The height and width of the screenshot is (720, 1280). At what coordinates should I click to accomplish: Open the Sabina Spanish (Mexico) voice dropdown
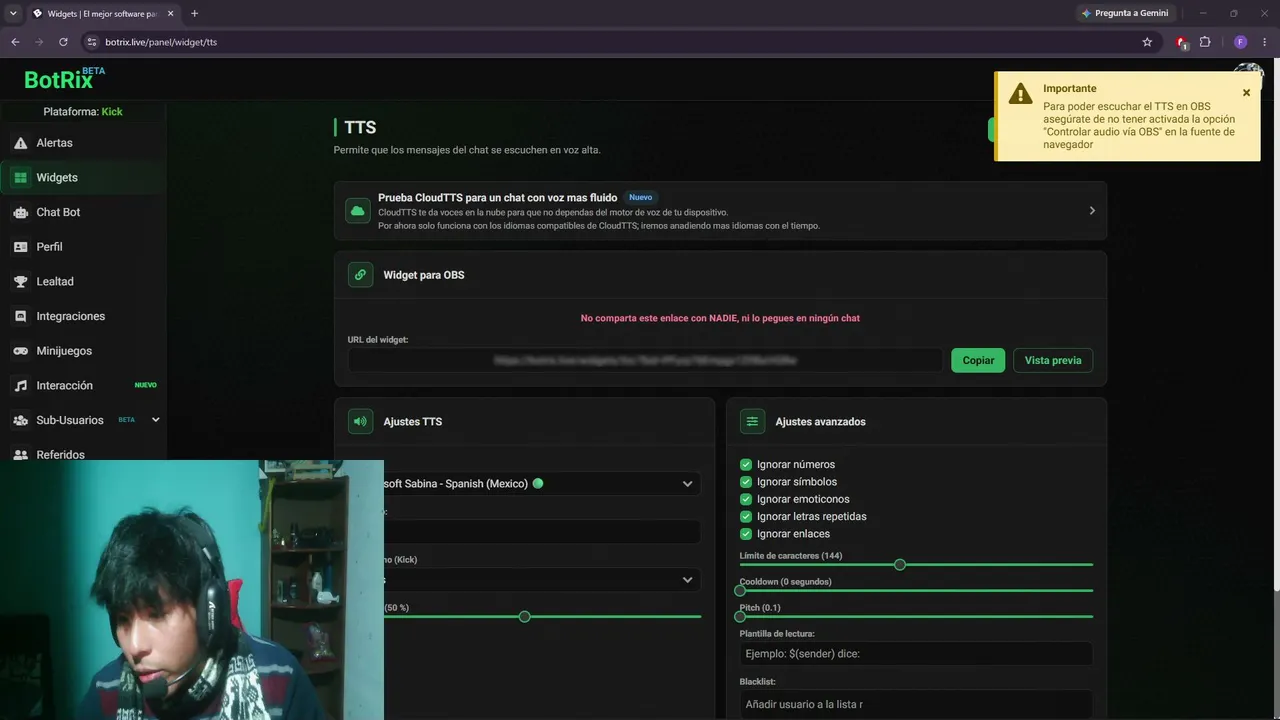pos(541,484)
